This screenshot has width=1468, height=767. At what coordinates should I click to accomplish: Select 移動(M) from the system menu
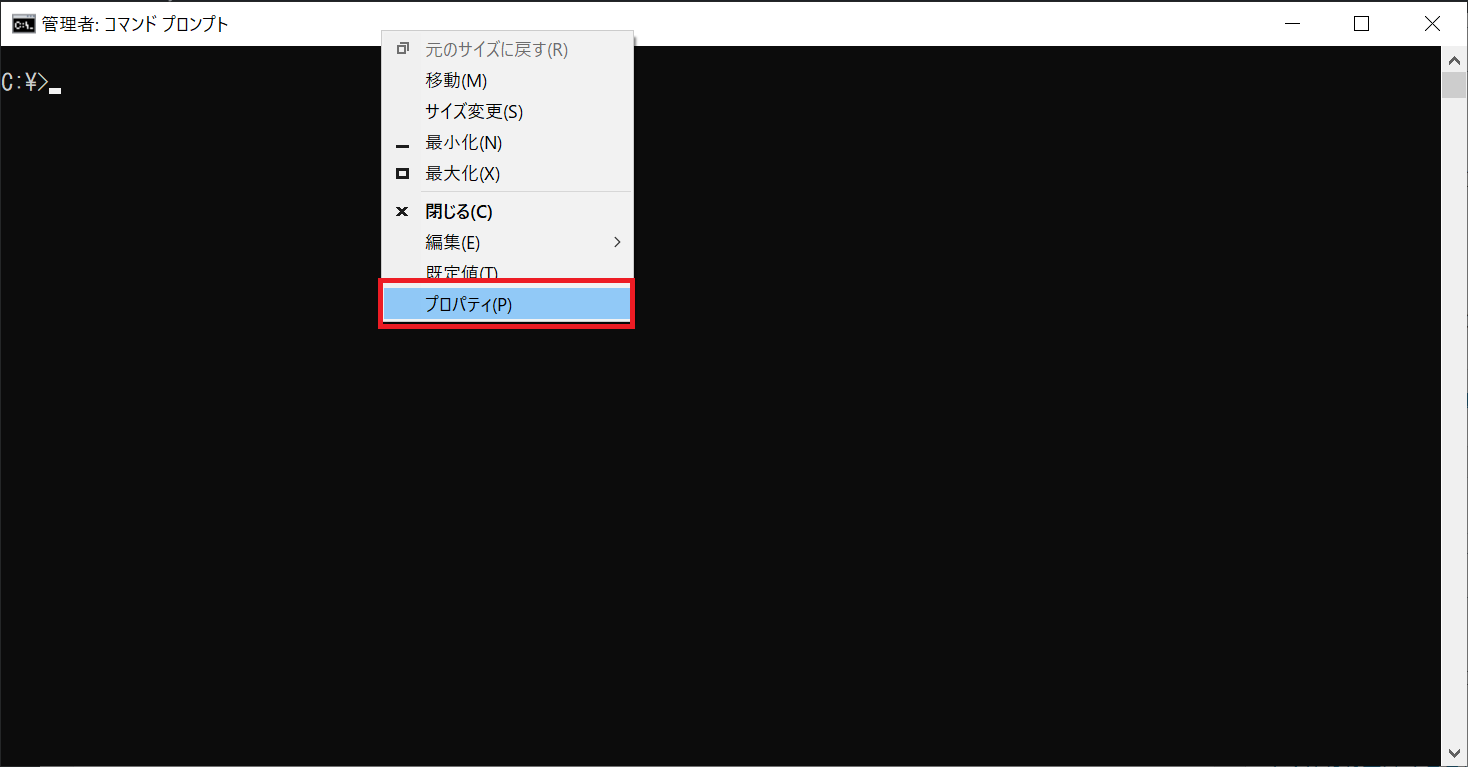tap(507, 80)
